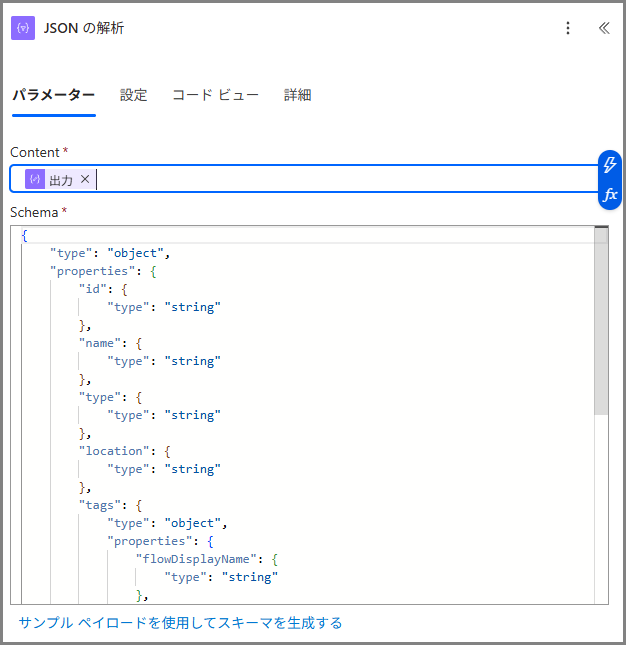Viewport: 626px width, 645px height.
Task: Switch to the コード ビュー tab
Action: (215, 95)
